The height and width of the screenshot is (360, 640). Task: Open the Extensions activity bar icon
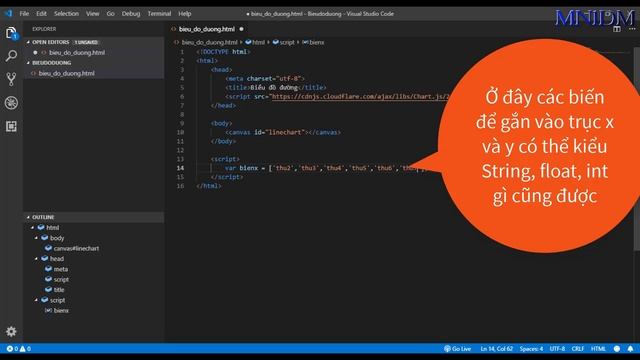[11, 126]
